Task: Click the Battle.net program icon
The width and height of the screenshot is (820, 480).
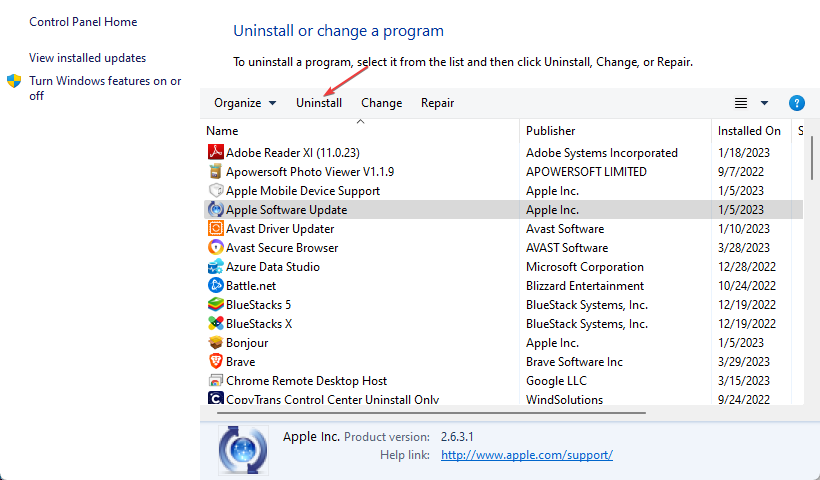Action: tap(215, 286)
